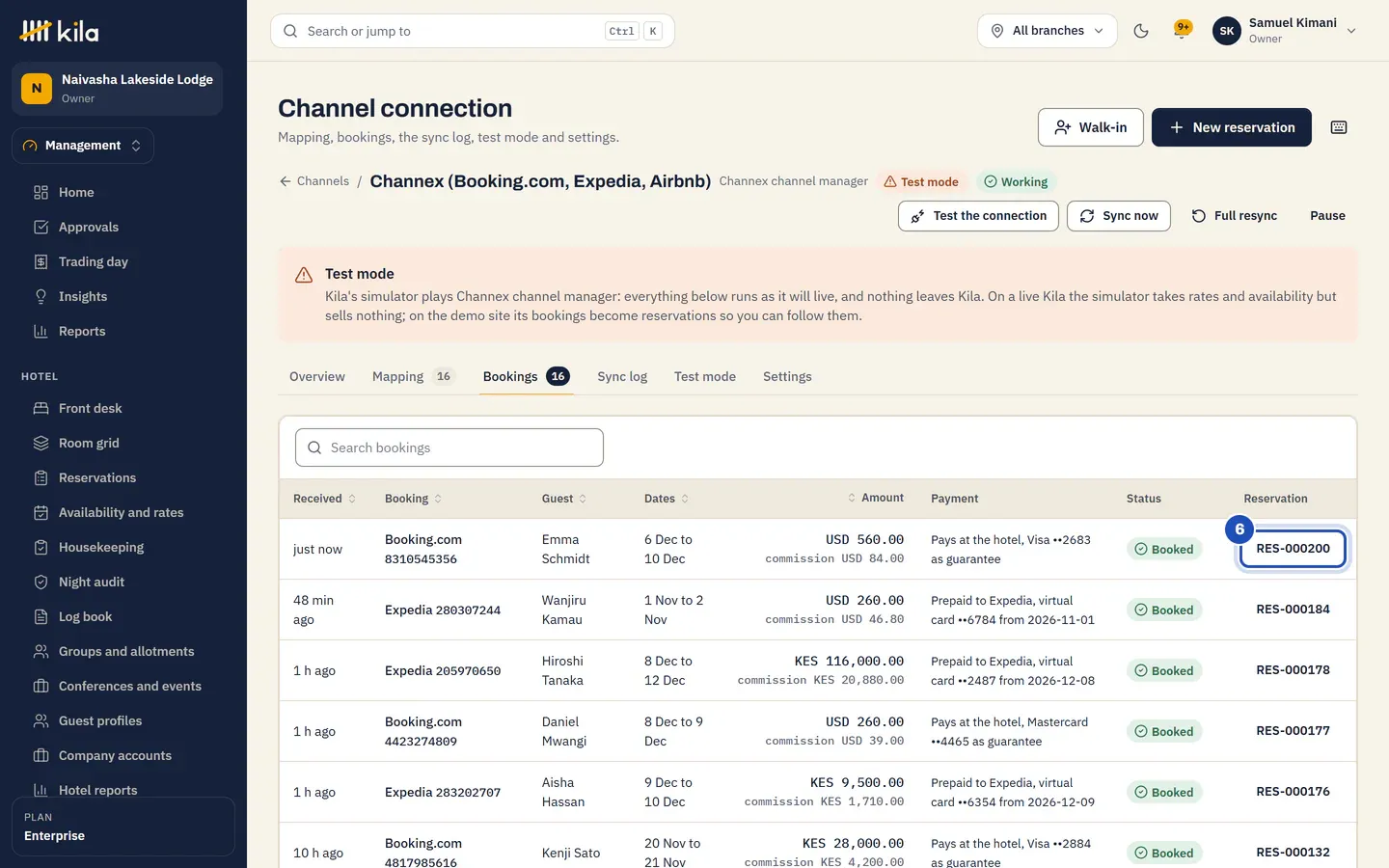Click the Walk-in button
Screen dimensions: 1389x868
pos(1091,127)
